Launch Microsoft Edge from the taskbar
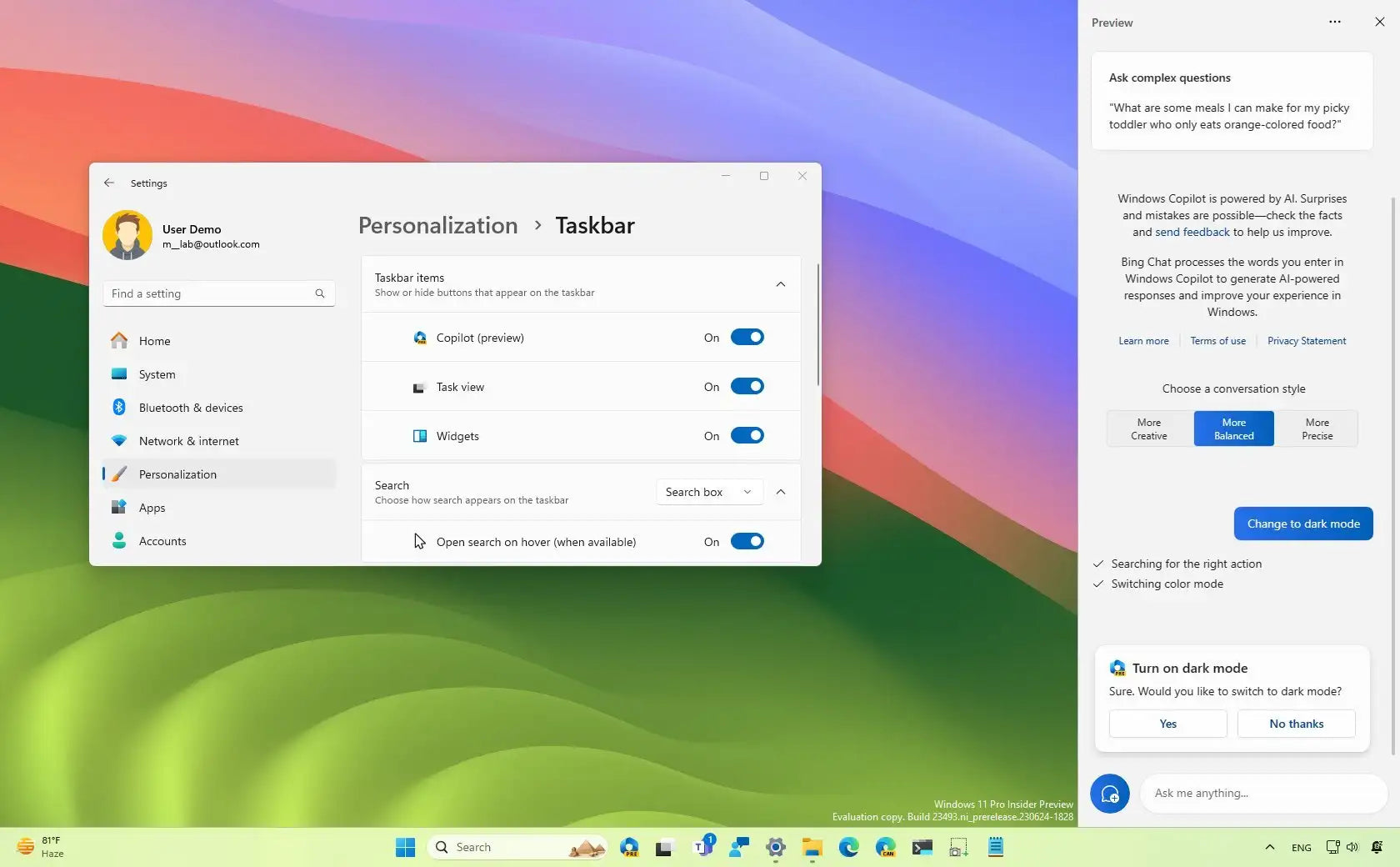Viewport: 1400px width, 867px height. point(848,847)
